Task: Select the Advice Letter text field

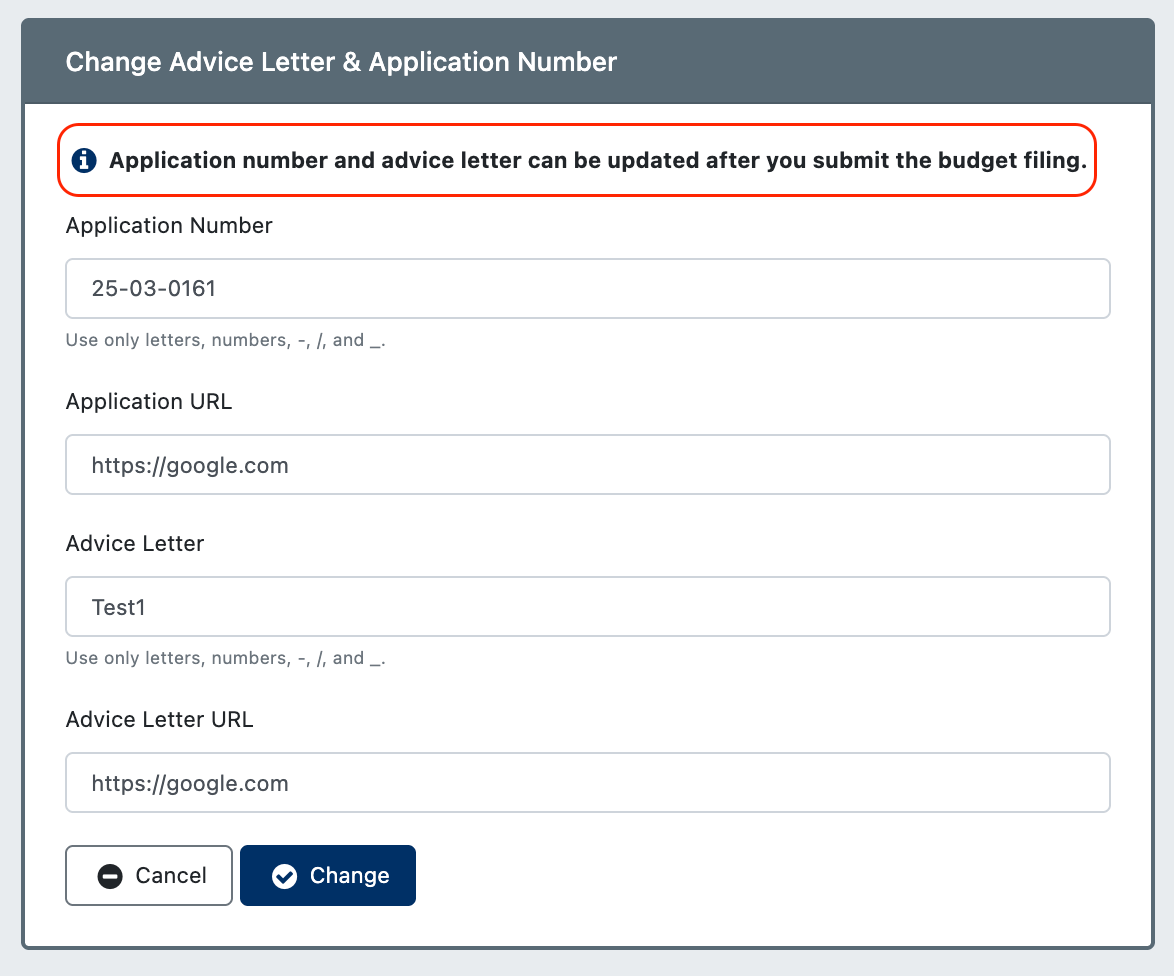Action: [588, 607]
